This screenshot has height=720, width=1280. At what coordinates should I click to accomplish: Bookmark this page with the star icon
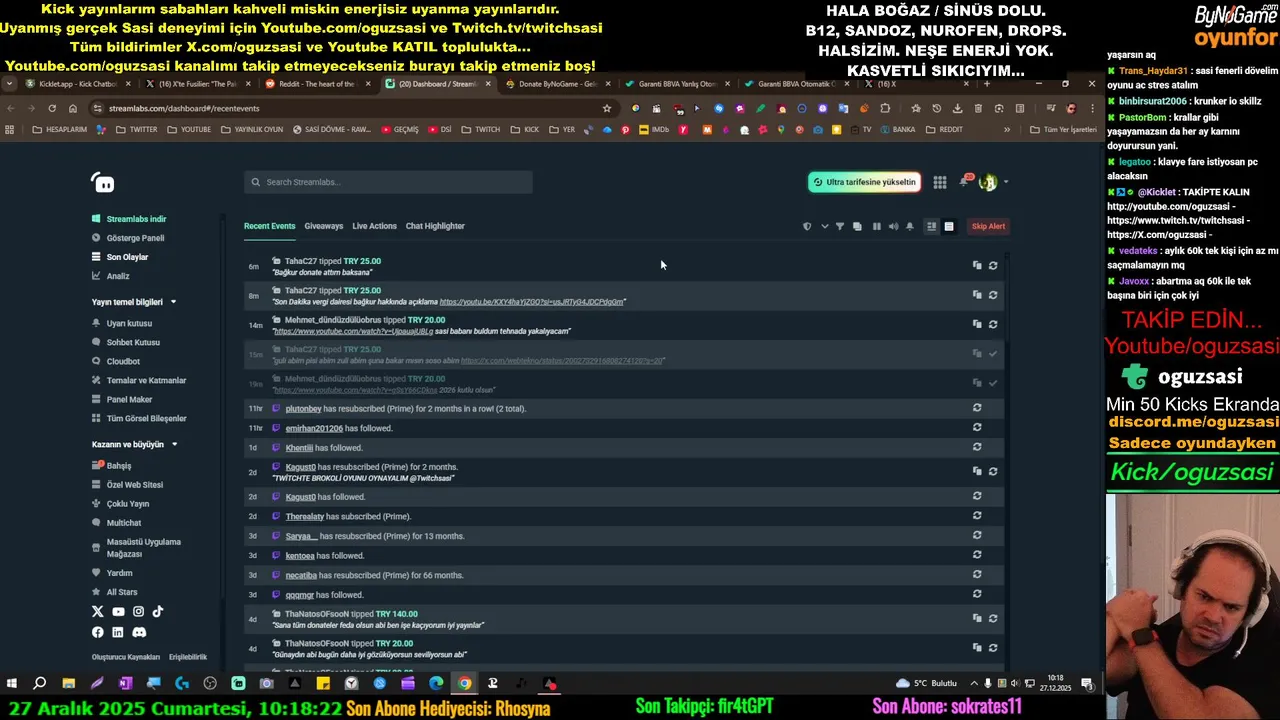coord(606,108)
